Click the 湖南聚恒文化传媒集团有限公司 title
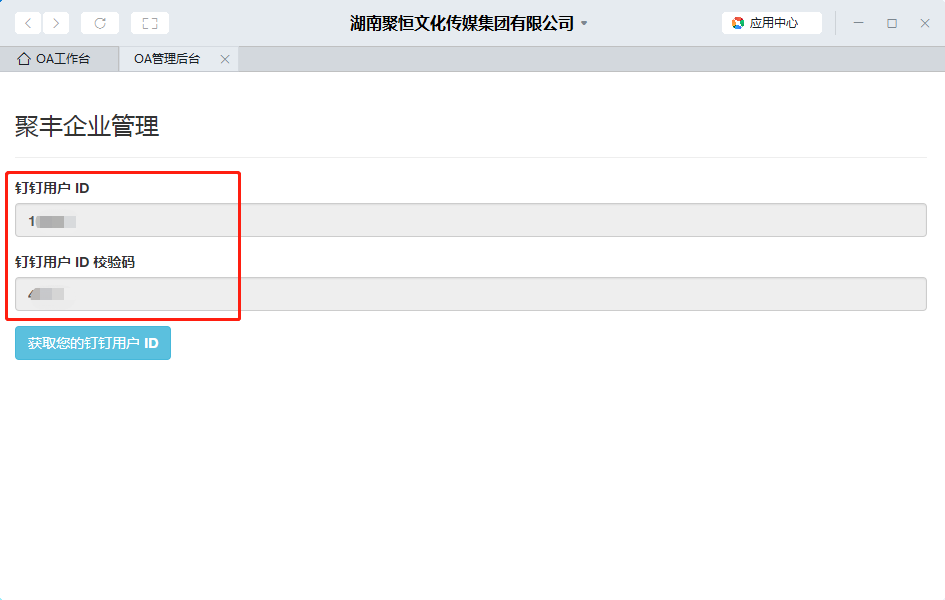The image size is (945, 600). click(x=462, y=23)
